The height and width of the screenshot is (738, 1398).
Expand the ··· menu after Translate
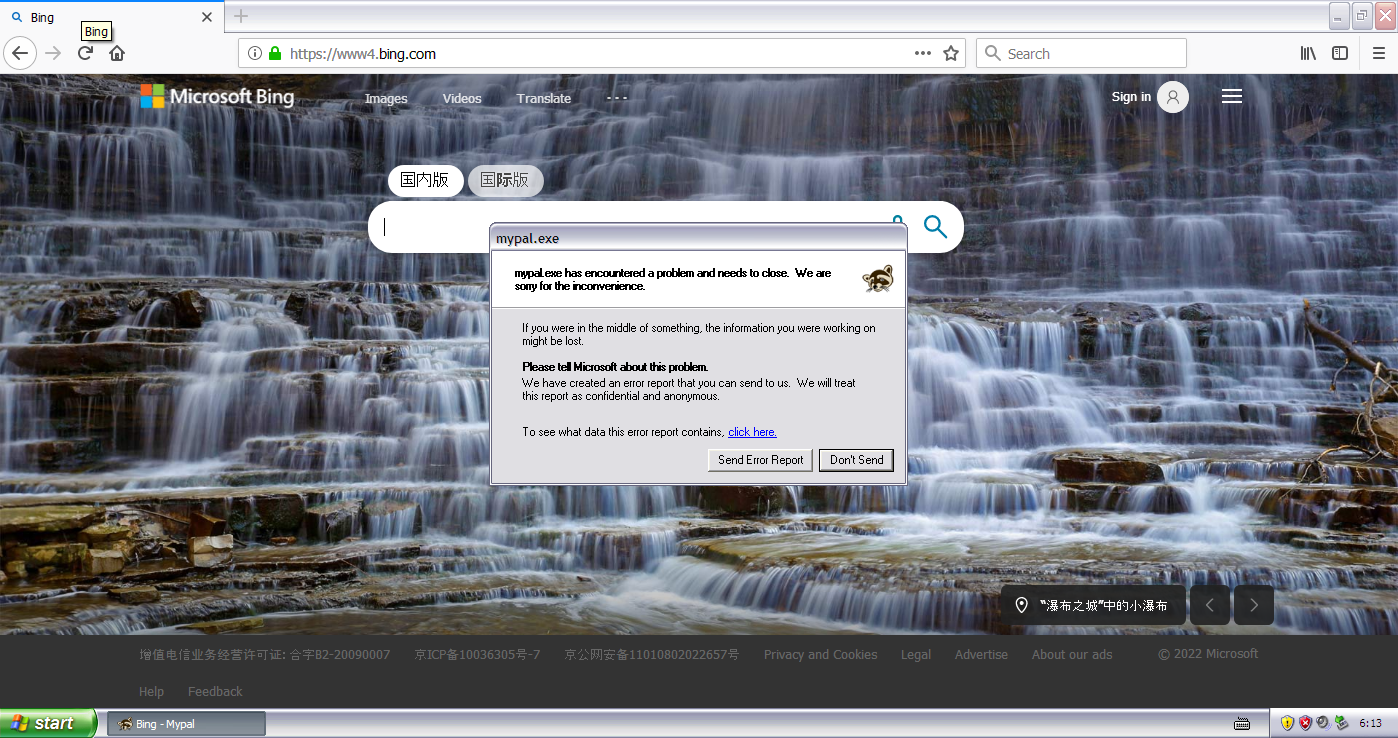pos(617,97)
